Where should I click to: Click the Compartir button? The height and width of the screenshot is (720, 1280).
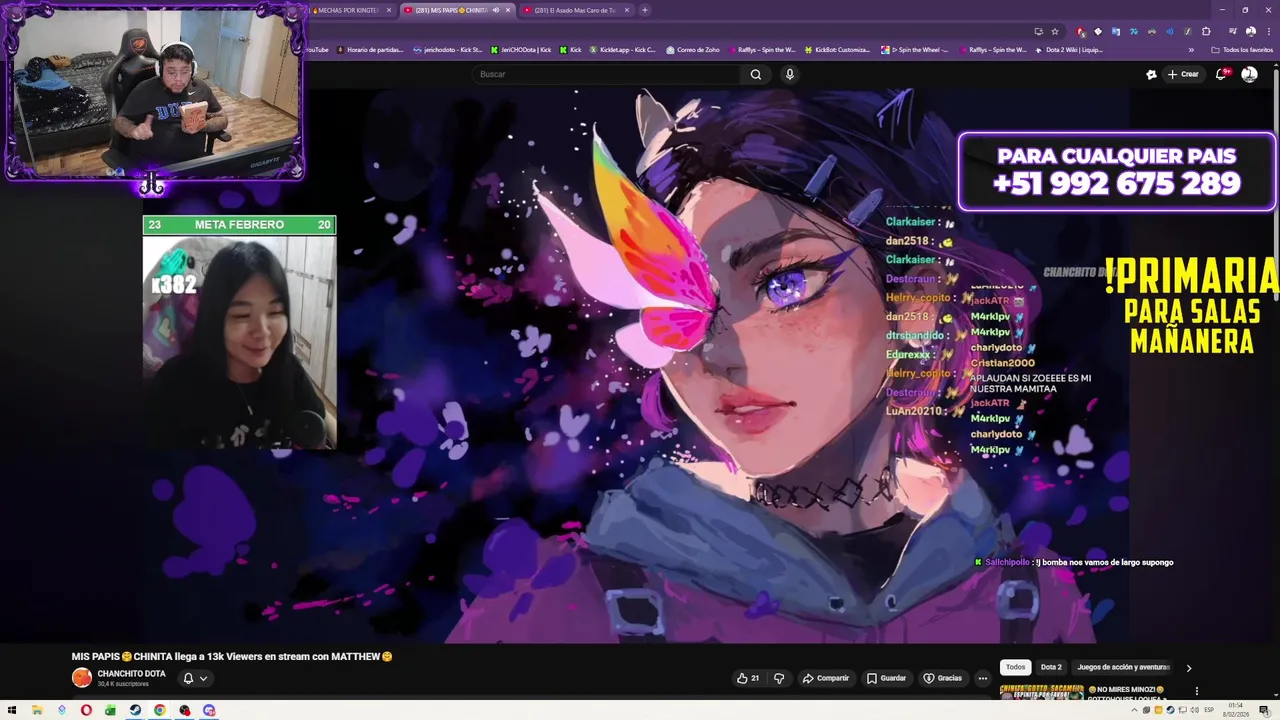(x=826, y=678)
